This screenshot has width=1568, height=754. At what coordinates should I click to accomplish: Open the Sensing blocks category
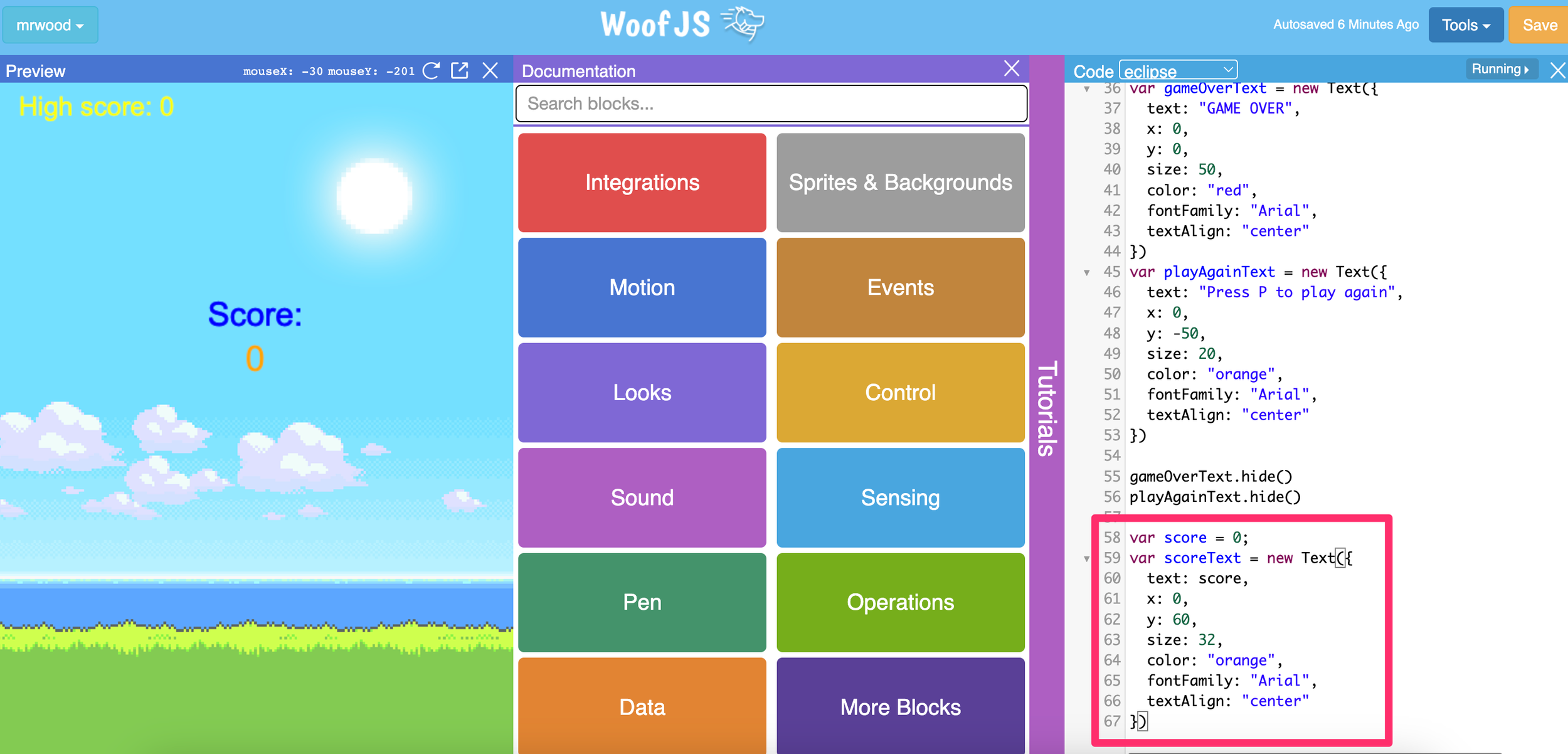(899, 497)
